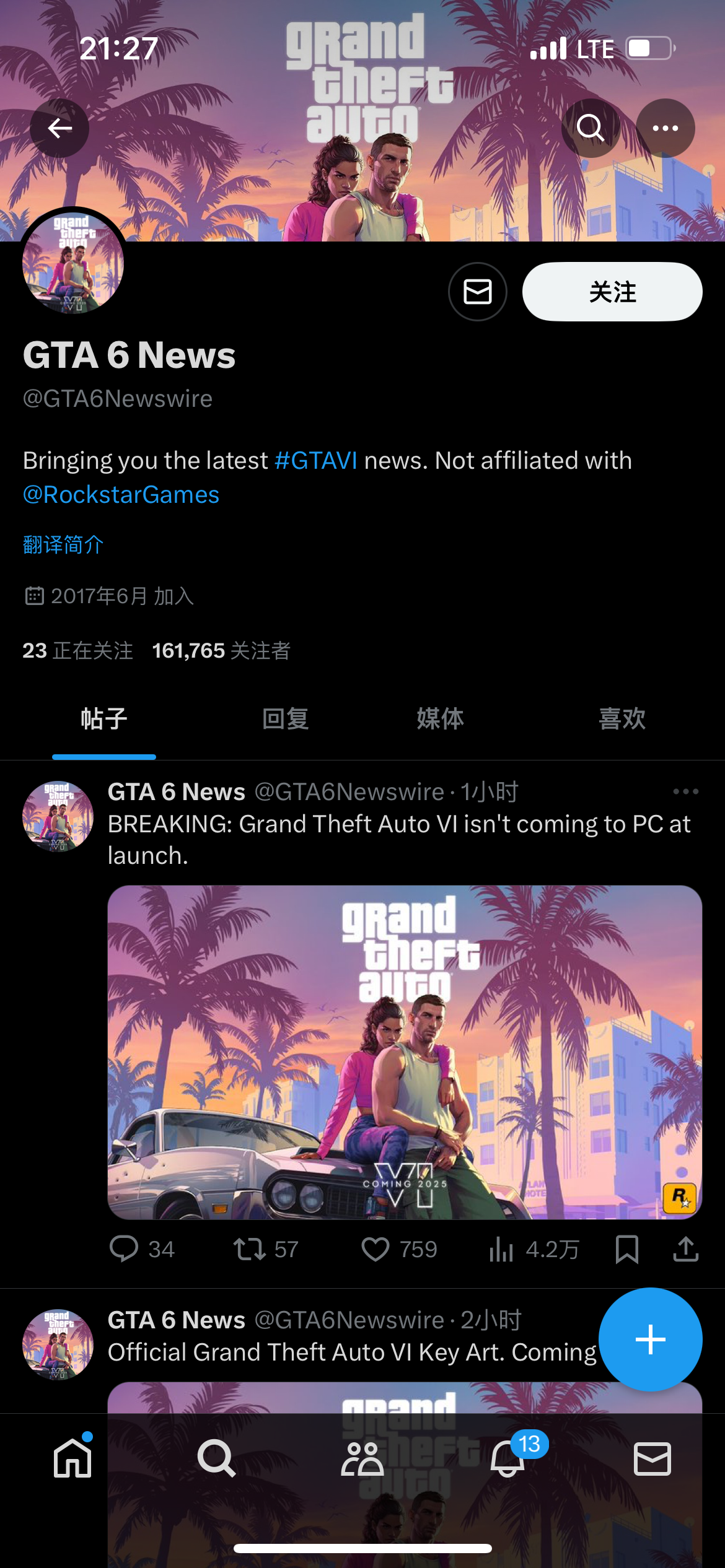Open notifications bell with 13 badge

(x=508, y=1458)
